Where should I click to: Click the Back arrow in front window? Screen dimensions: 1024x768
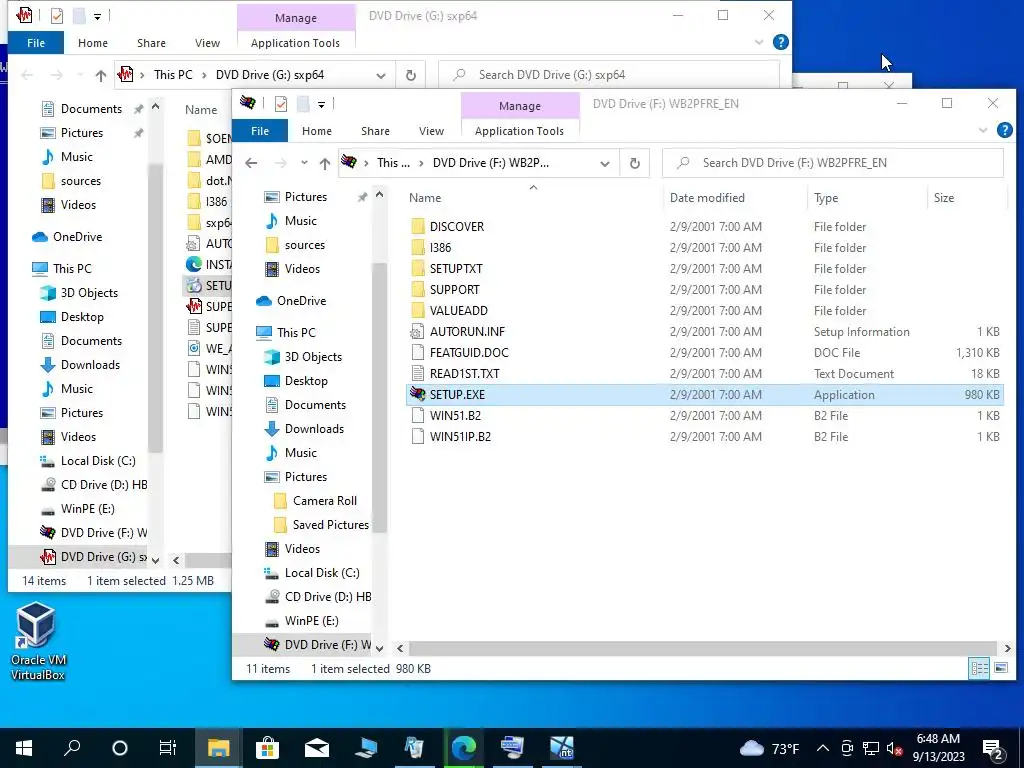click(251, 163)
